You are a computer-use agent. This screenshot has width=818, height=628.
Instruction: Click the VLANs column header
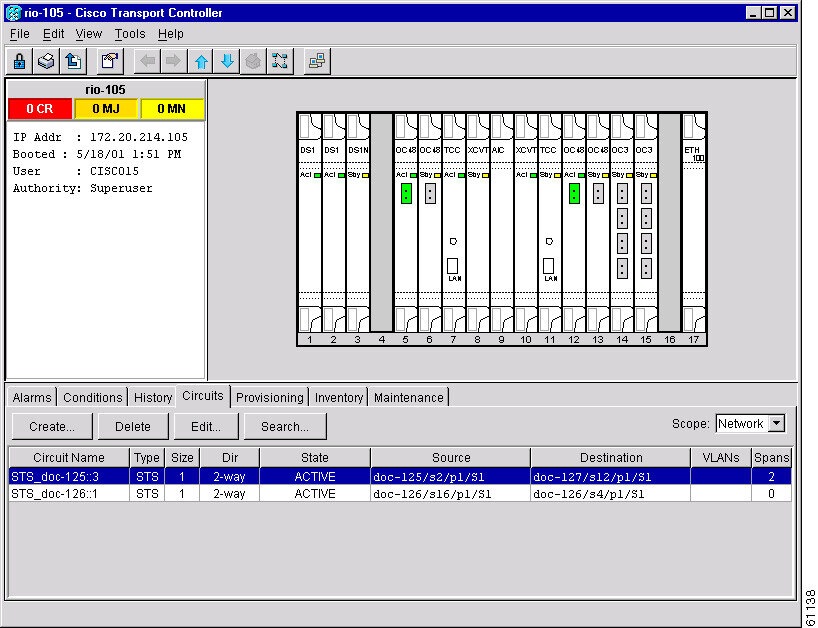click(x=721, y=457)
